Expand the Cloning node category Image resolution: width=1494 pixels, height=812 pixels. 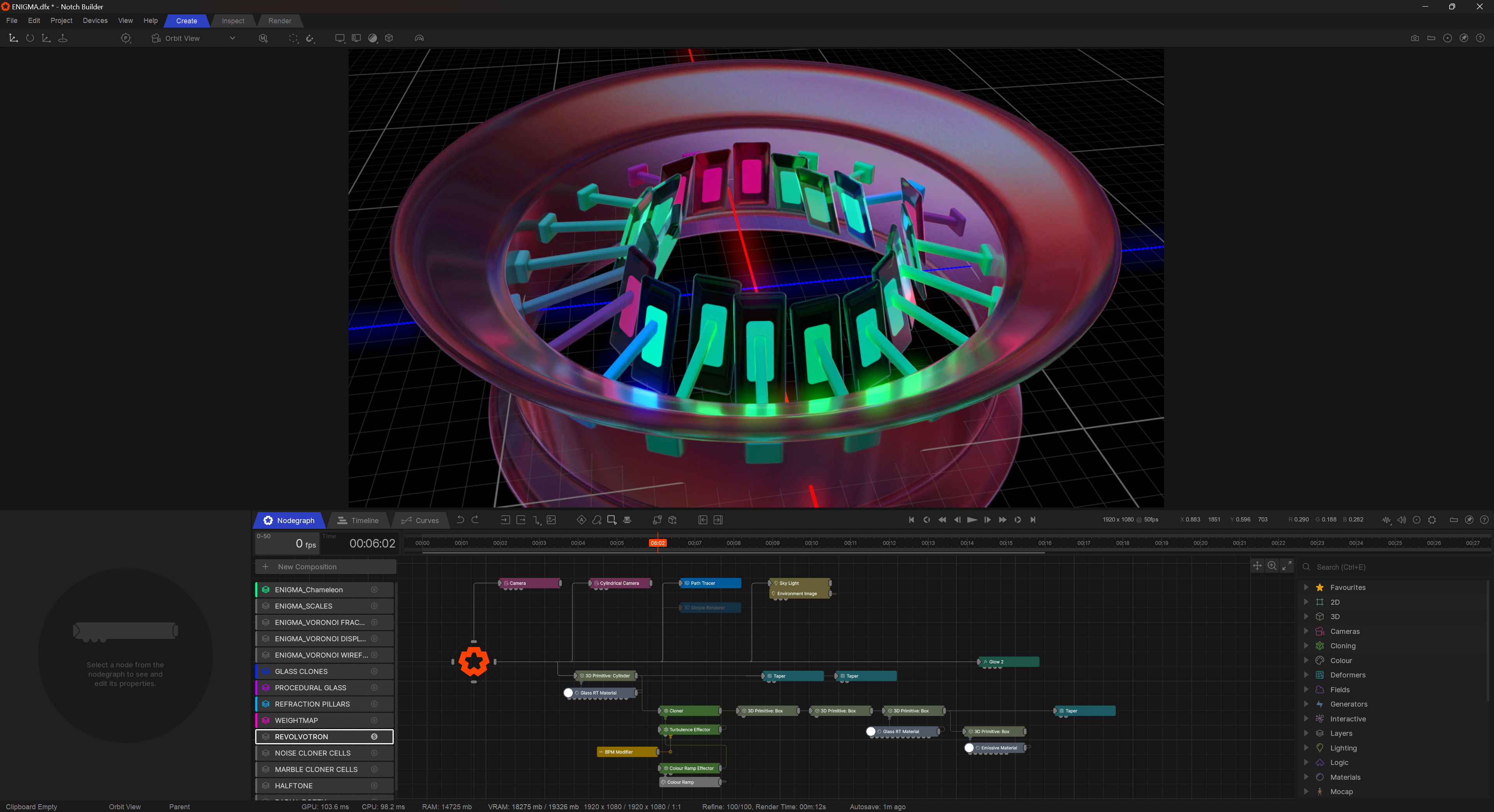pyautogui.click(x=1306, y=646)
